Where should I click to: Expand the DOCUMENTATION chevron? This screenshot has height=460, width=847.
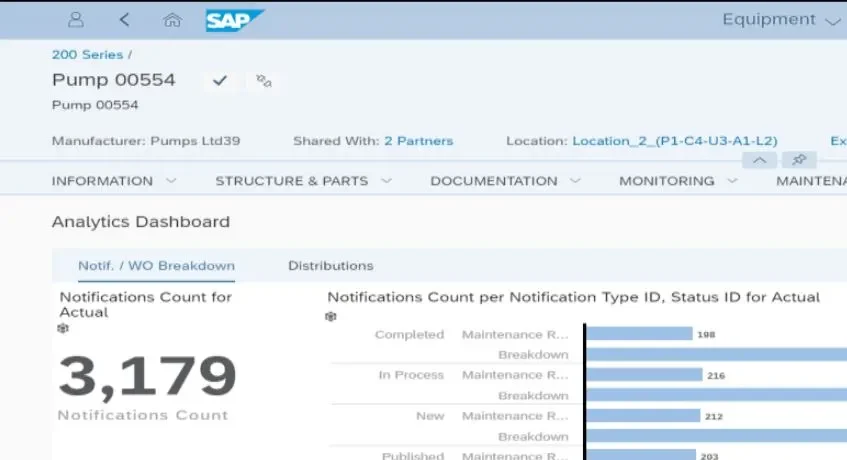tap(575, 180)
